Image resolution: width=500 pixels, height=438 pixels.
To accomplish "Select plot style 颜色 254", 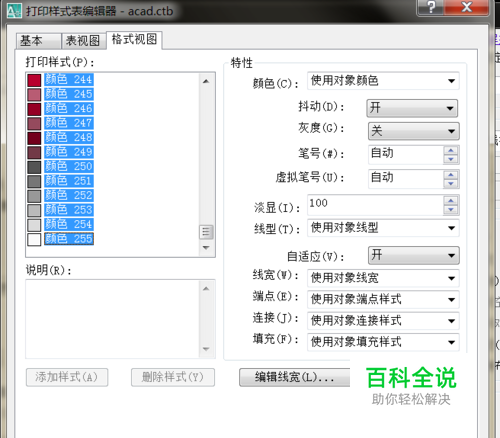I will (x=69, y=224).
